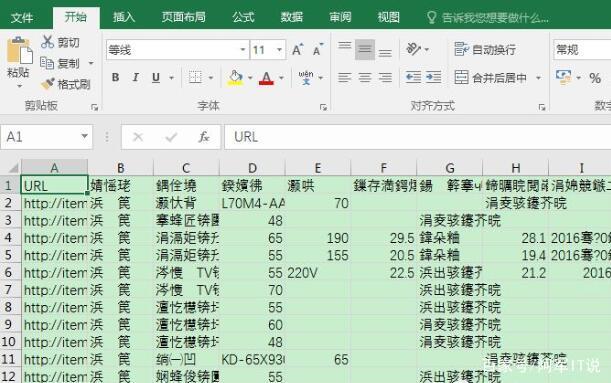Click the formula bar showing URL
This screenshot has height=383, width=611.
tap(418, 137)
